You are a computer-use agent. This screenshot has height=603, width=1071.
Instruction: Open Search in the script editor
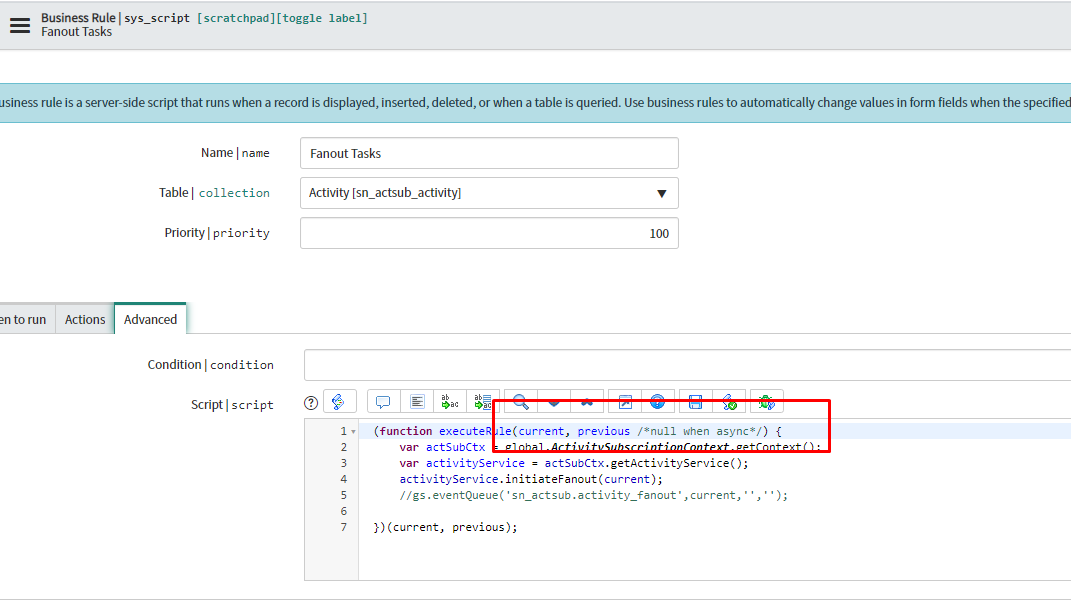[521, 401]
